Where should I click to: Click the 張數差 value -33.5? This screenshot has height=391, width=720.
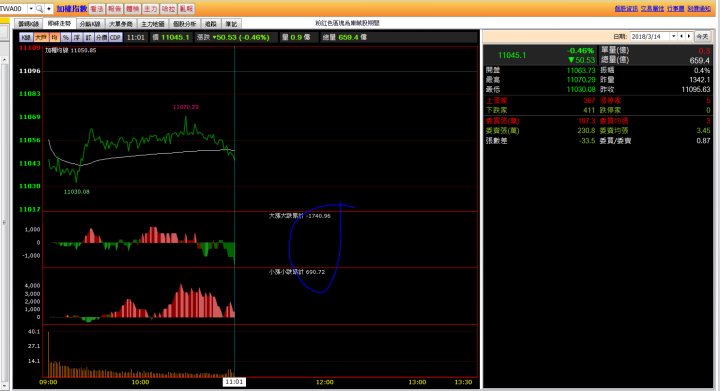[587, 141]
